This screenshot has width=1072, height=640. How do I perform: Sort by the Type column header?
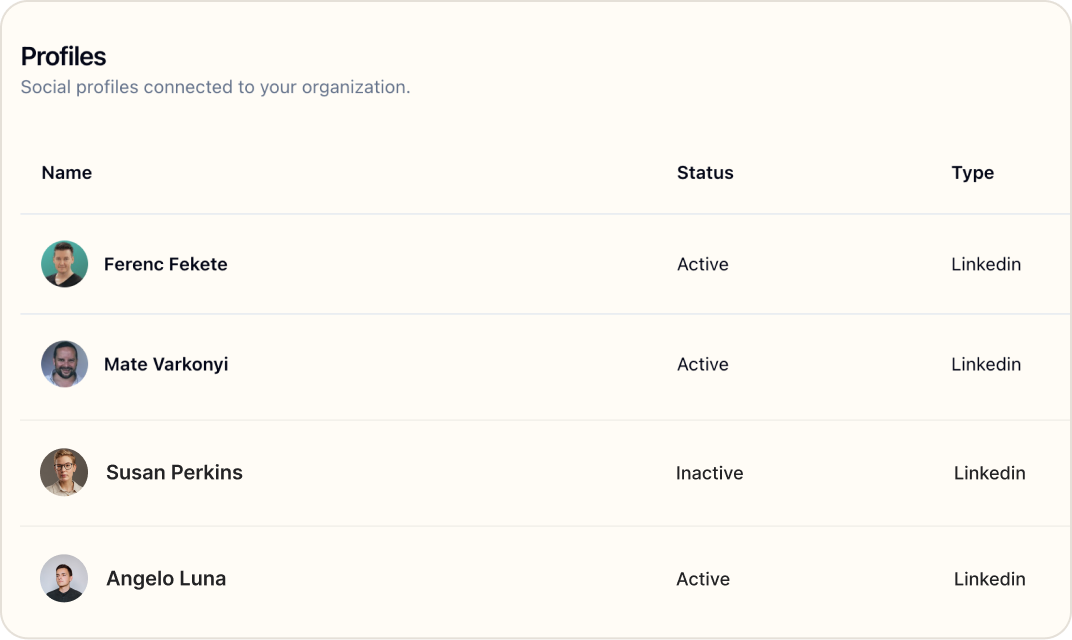(x=972, y=173)
